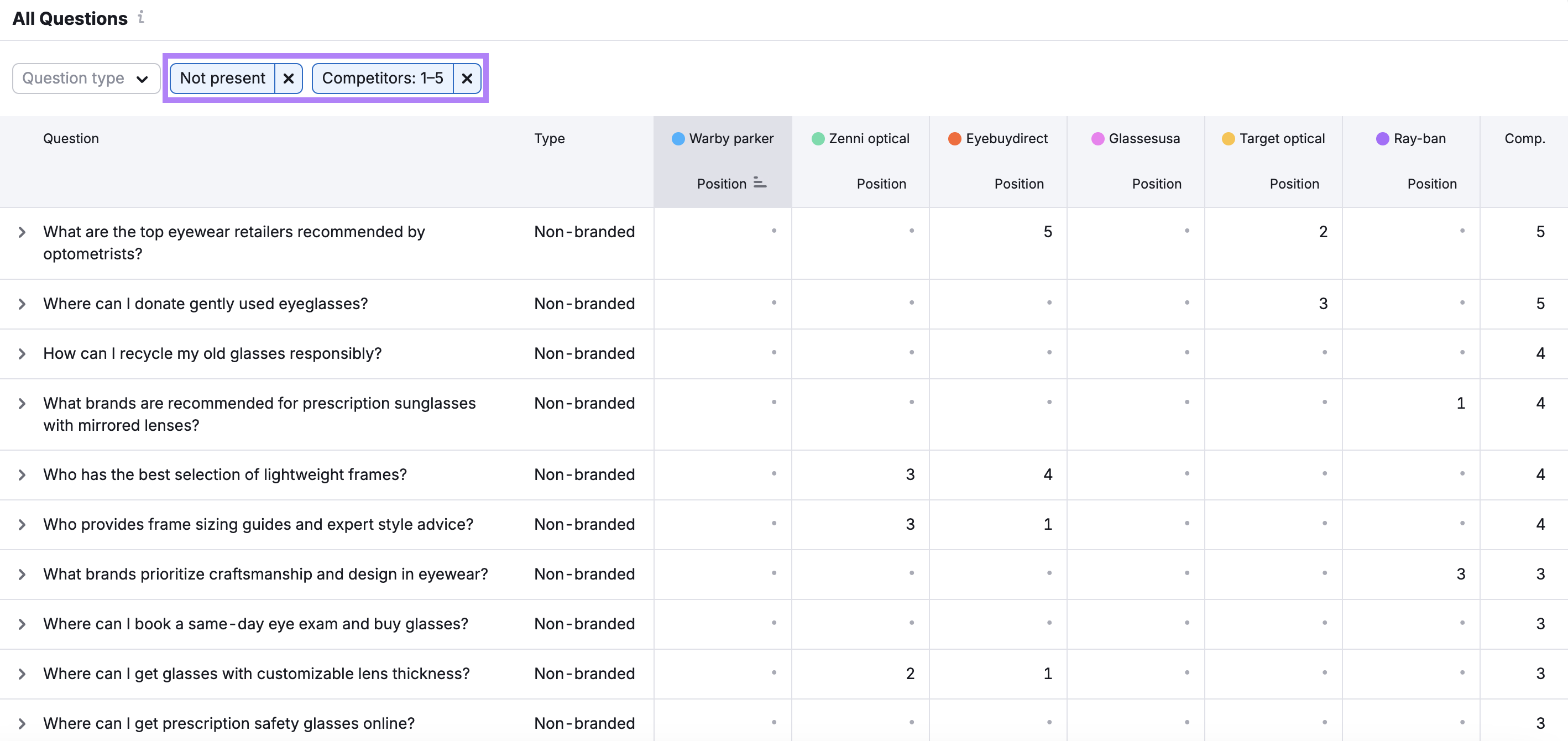
Task: Click the sort icon in Warby parker Position
Action: (x=760, y=182)
